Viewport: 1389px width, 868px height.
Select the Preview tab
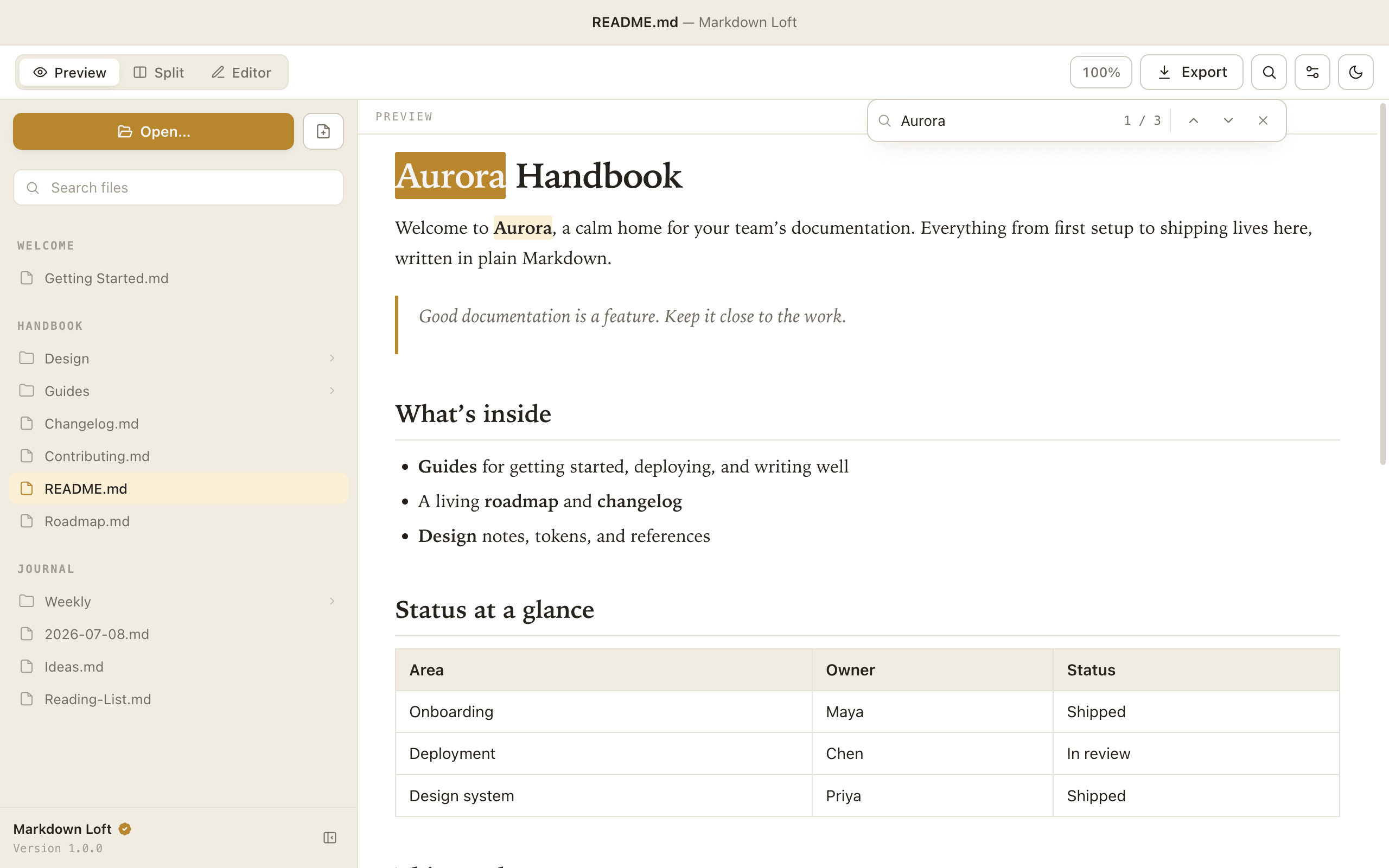point(69,72)
